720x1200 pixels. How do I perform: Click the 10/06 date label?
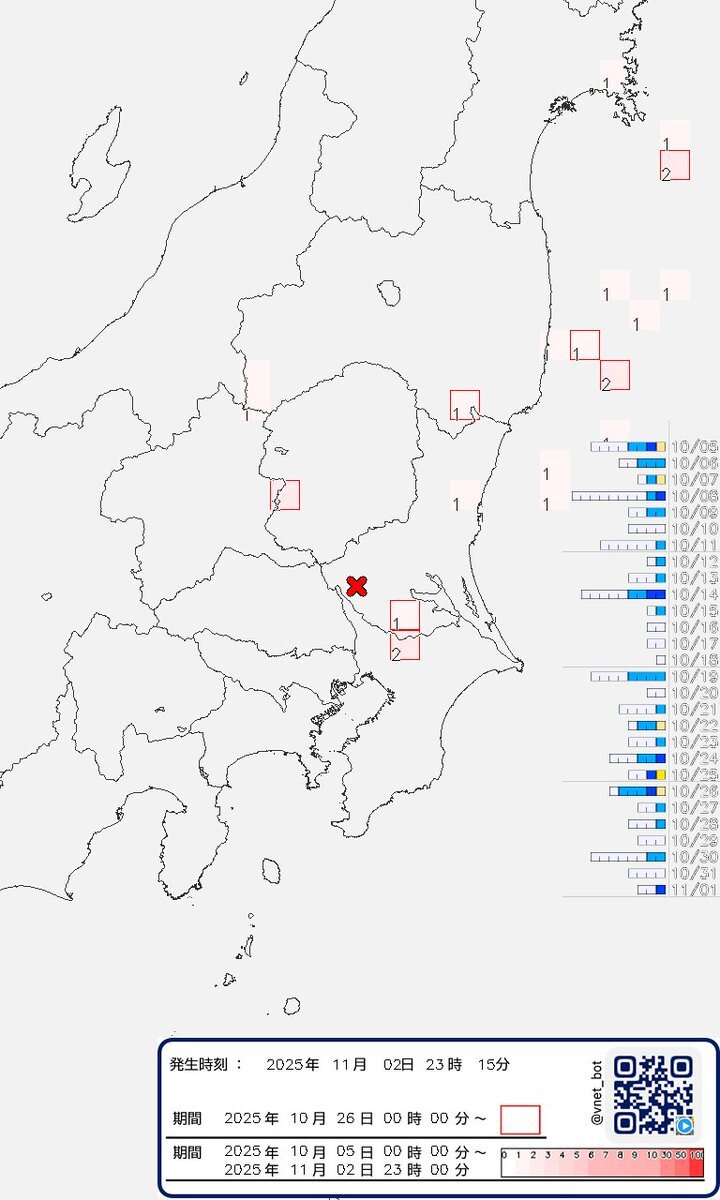click(x=694, y=463)
